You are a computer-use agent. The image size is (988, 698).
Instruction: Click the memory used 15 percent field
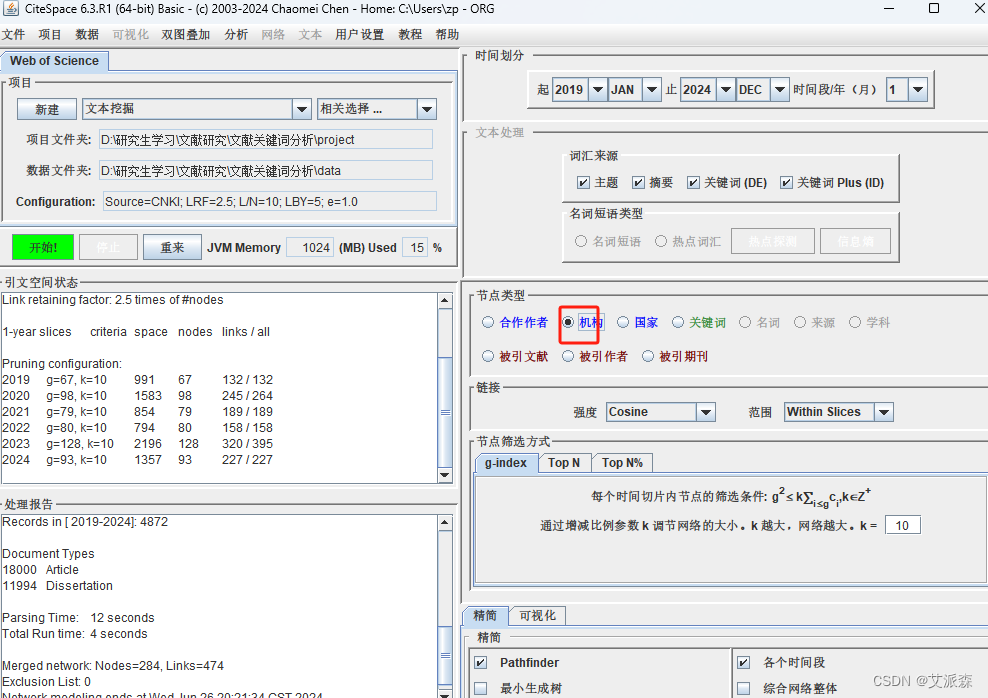[x=415, y=248]
